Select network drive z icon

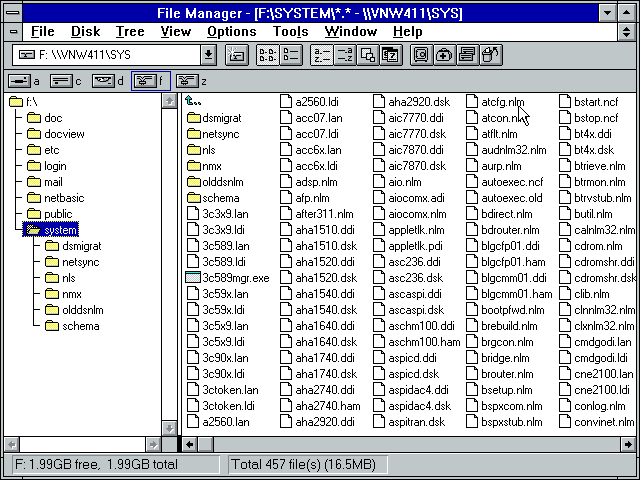(187, 81)
